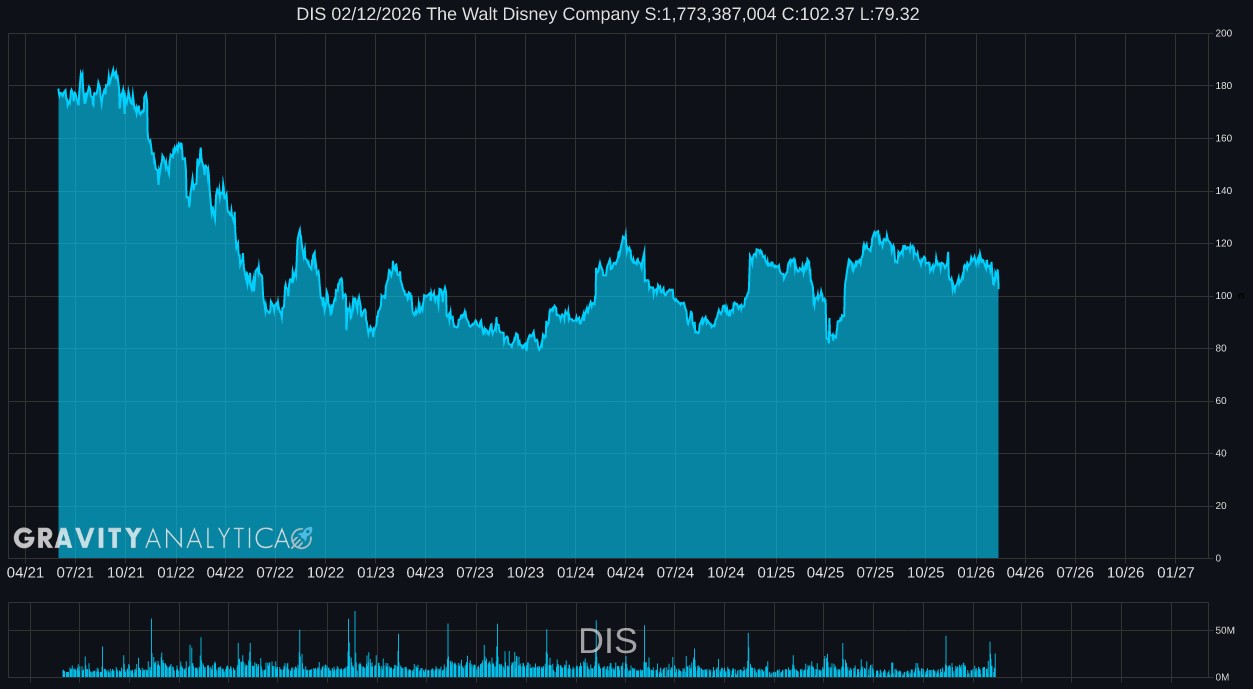The image size is (1253, 689).
Task: Click the 04/25 x-axis date label
Action: pos(825,573)
